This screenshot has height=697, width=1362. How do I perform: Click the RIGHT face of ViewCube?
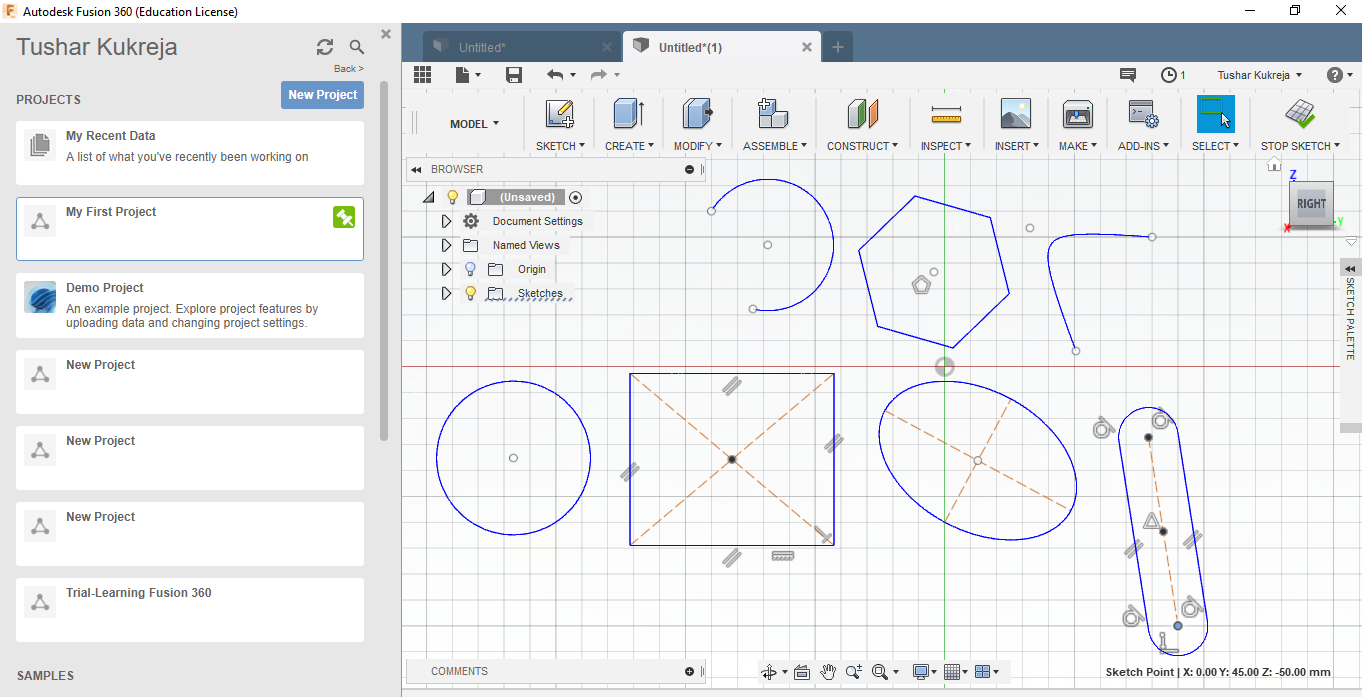(x=1311, y=203)
